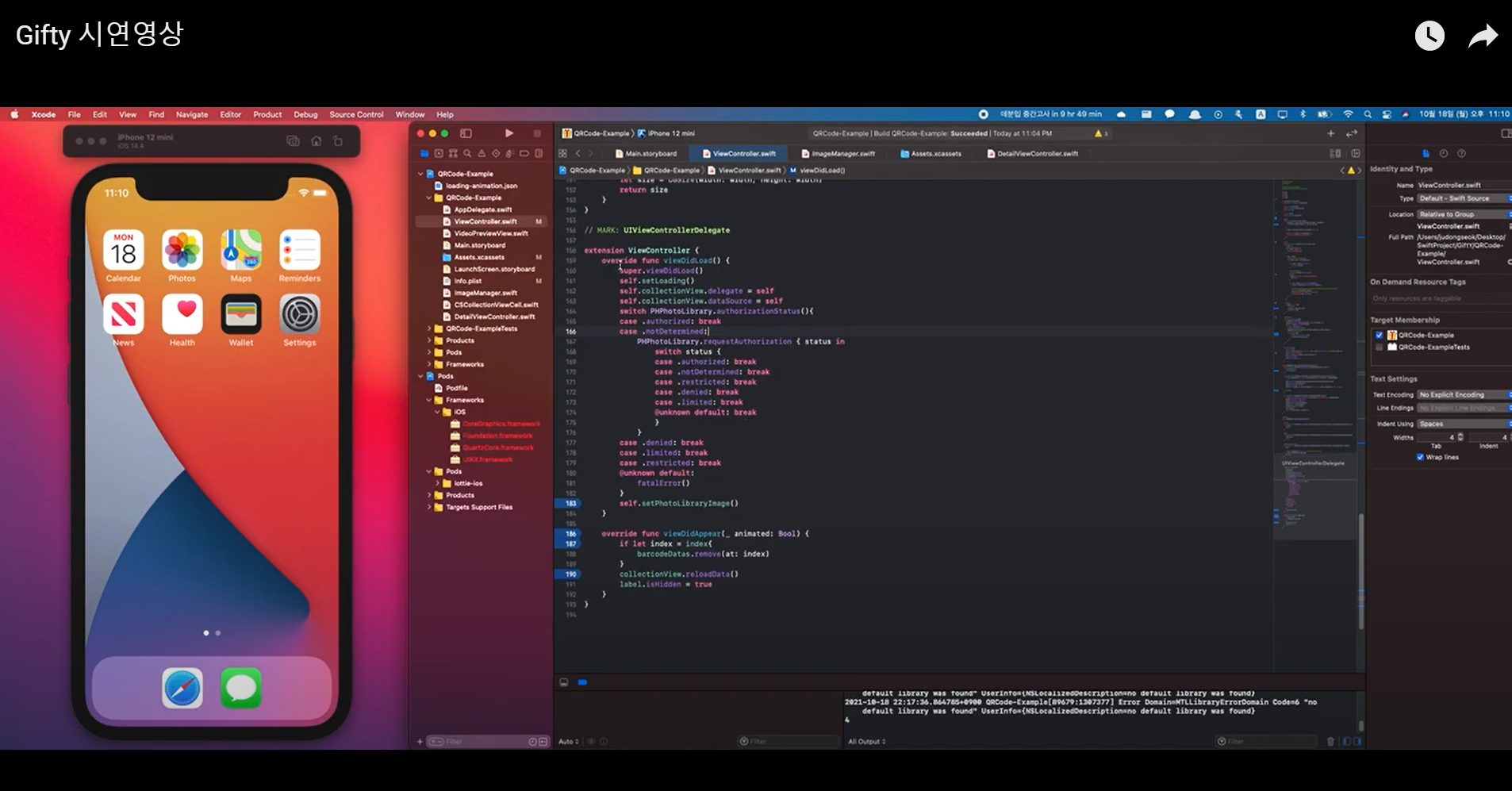Open the Find navigator magnifier icon
This screenshot has height=791, width=1512.
point(467,154)
